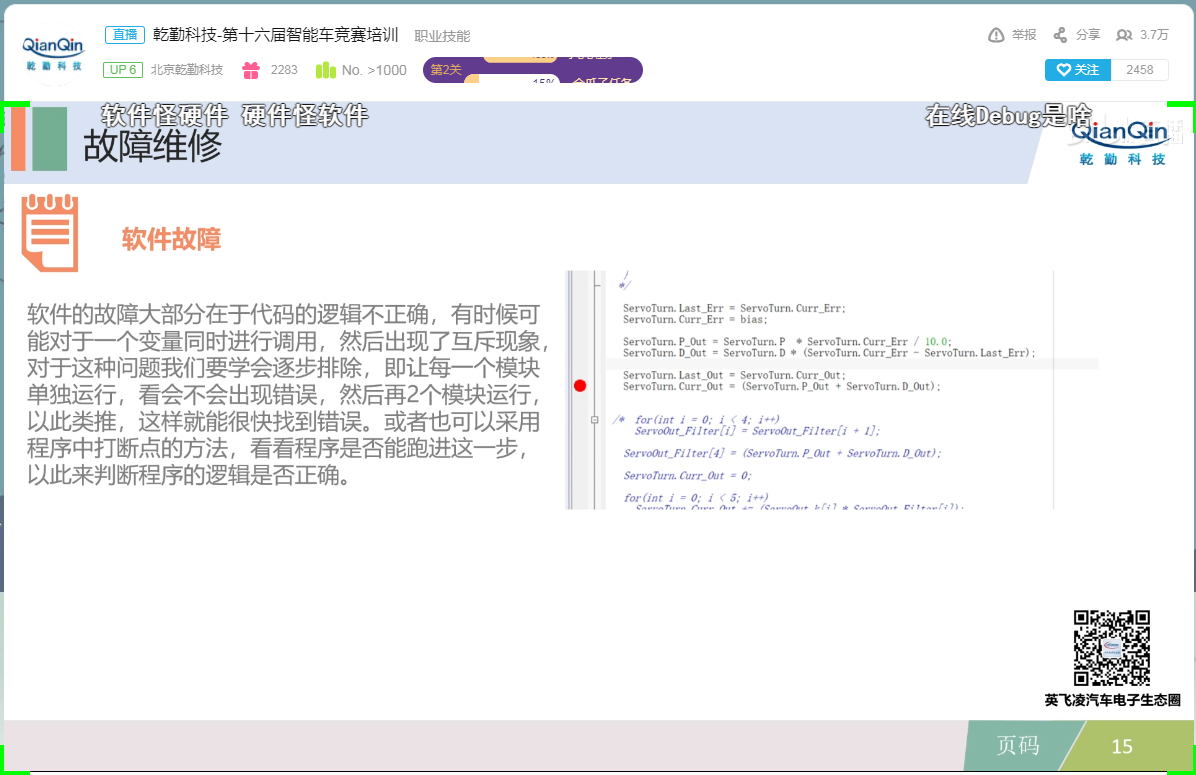This screenshot has height=775, width=1196.
Task: Click the 举报 report label
Action: point(1024,35)
